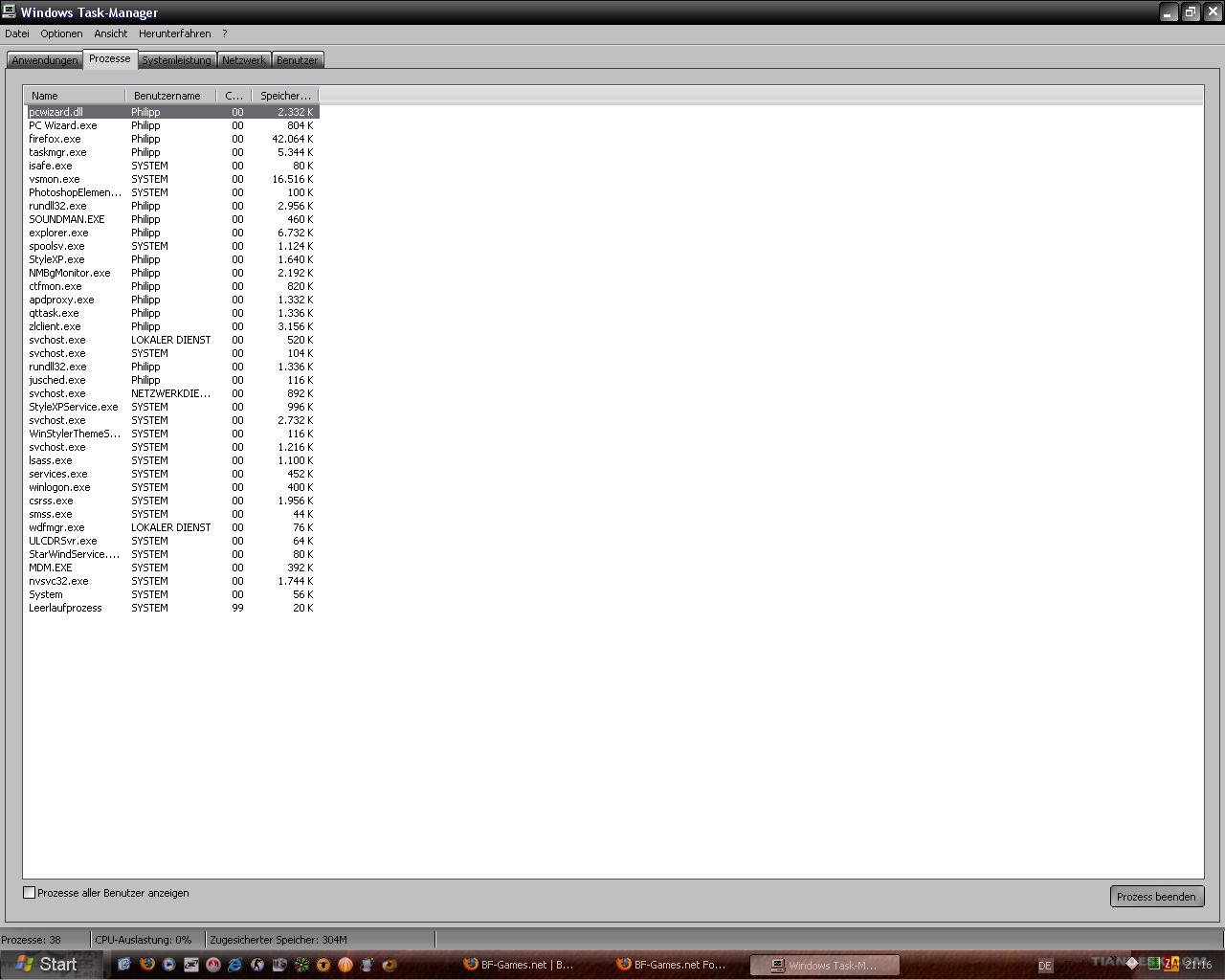Sort by Speicher column header
Screen dimensions: 1225x980
pos(284,96)
